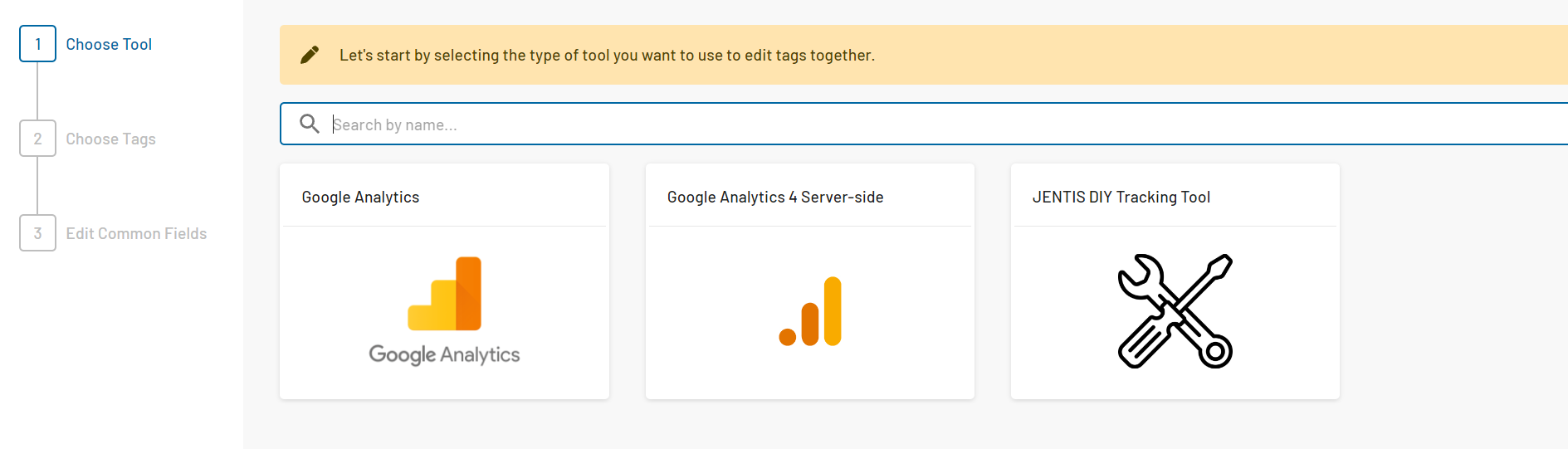Click the connector line between steps 2 and 3
1568x449 pixels.
pos(37,186)
